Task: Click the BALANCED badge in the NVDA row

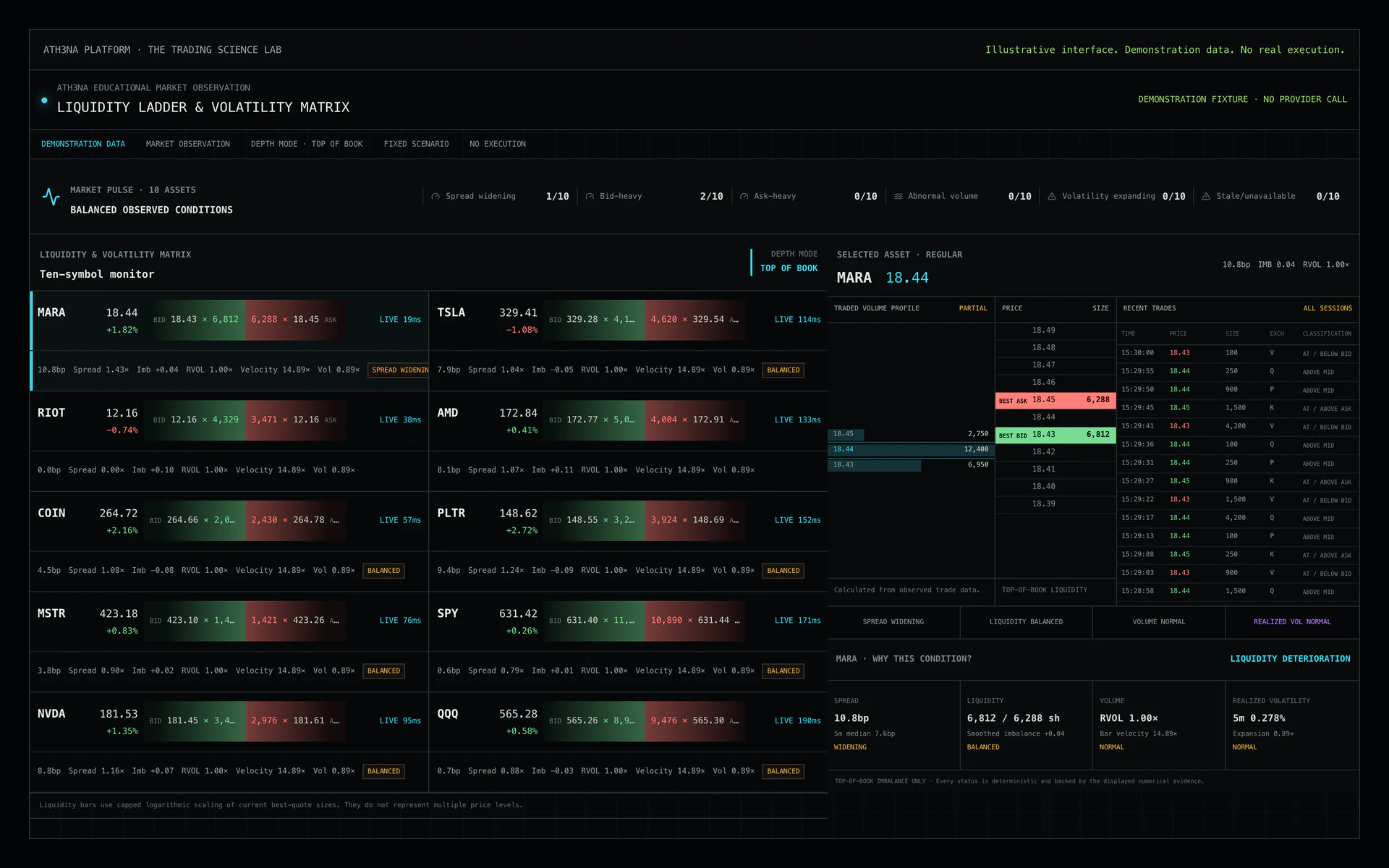Action: [383, 772]
